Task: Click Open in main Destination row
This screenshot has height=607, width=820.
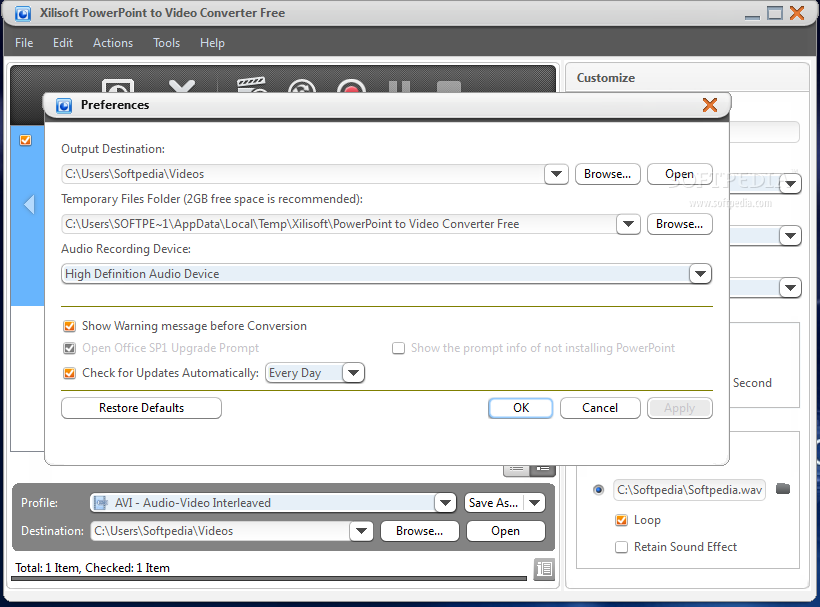Action: tap(506, 531)
